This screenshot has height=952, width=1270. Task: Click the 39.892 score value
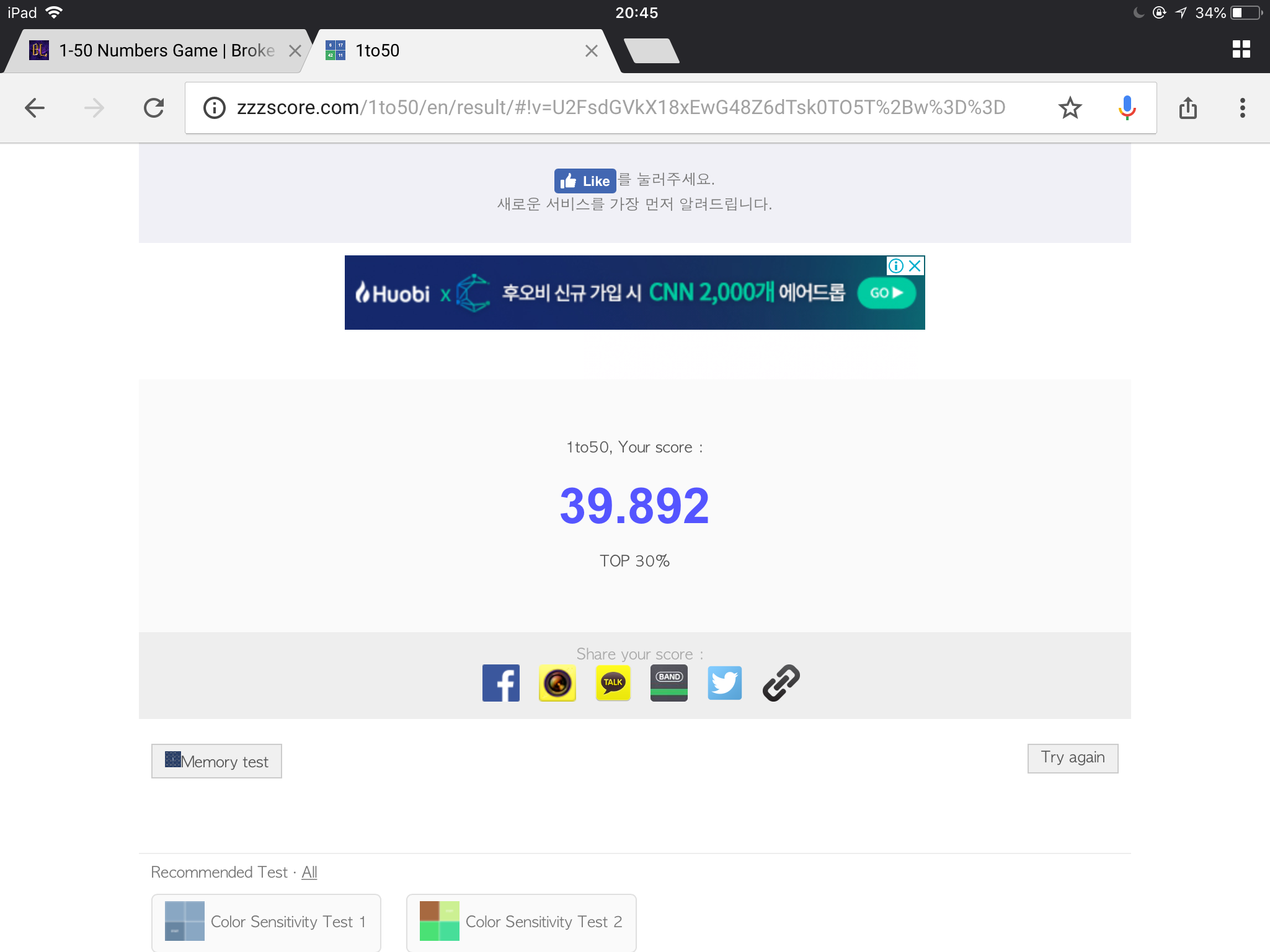634,506
